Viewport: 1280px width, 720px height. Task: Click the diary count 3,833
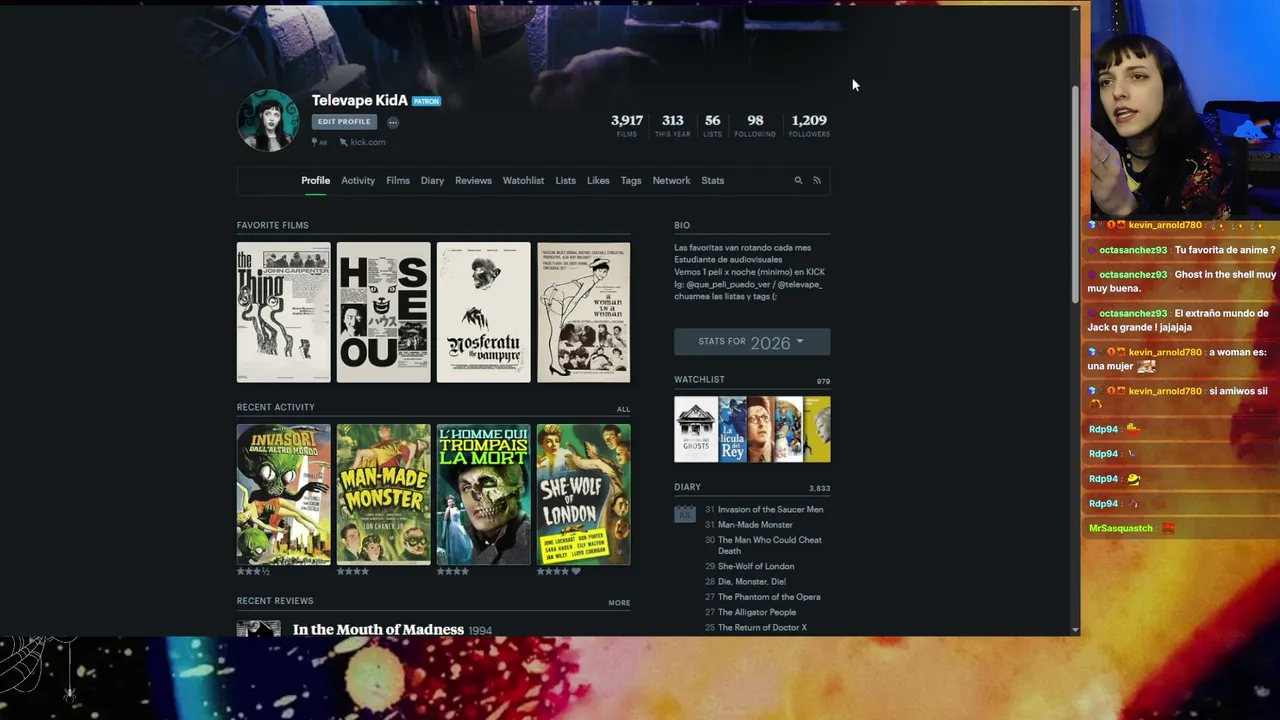pyautogui.click(x=819, y=489)
